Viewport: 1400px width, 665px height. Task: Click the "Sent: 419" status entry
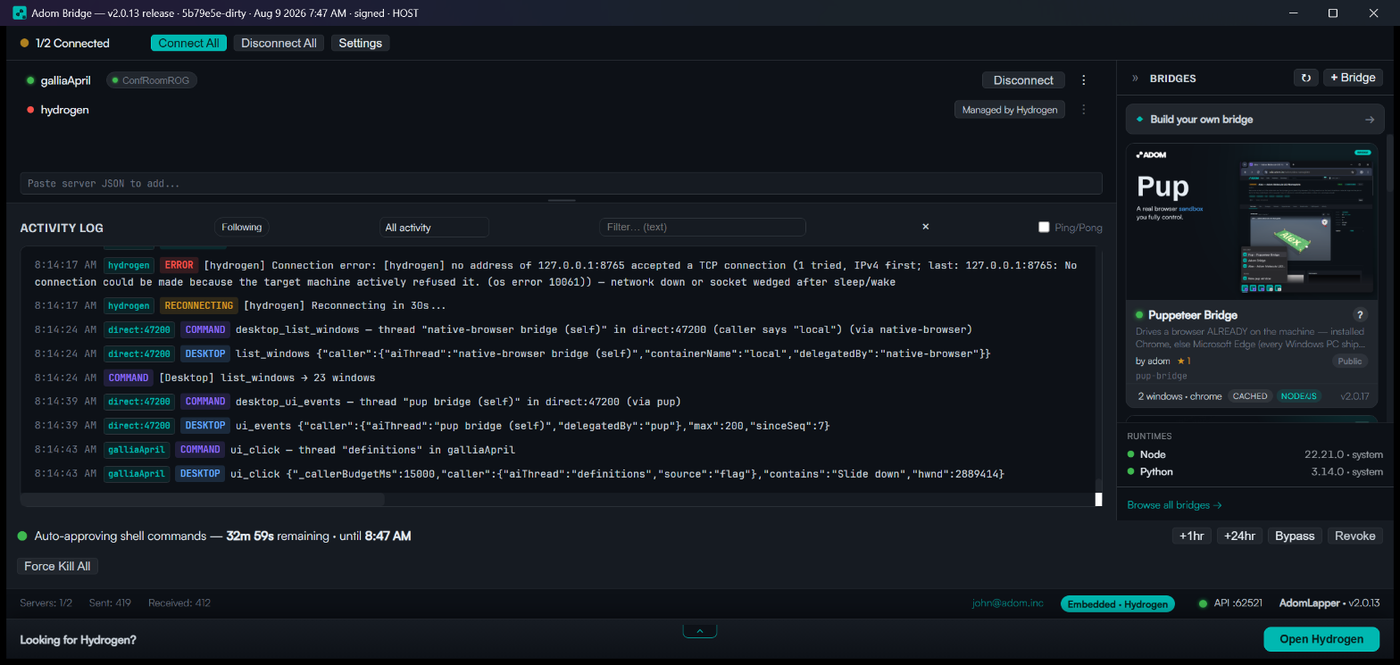[109, 603]
